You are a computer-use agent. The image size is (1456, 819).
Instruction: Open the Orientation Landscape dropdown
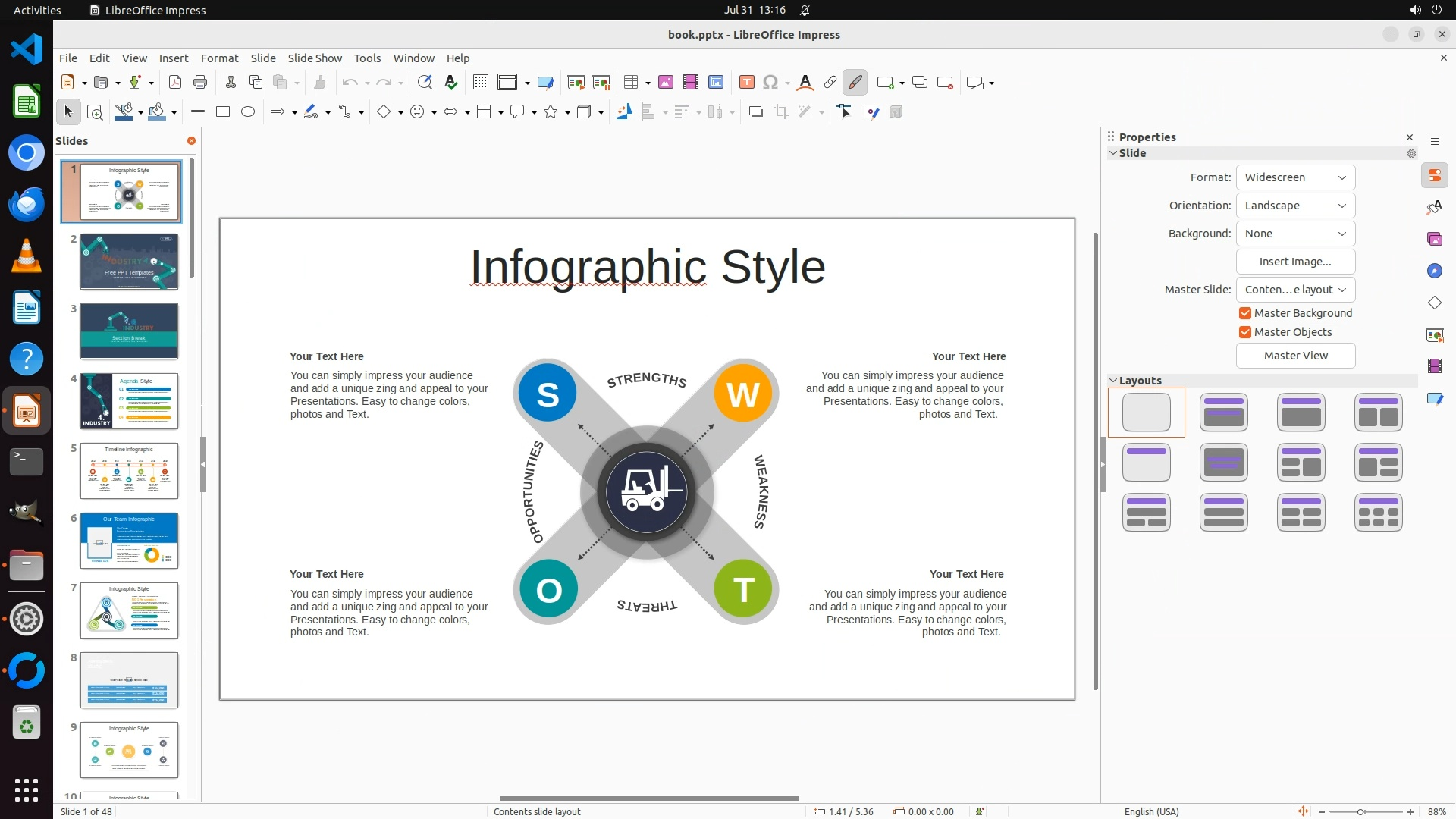pyautogui.click(x=1295, y=206)
